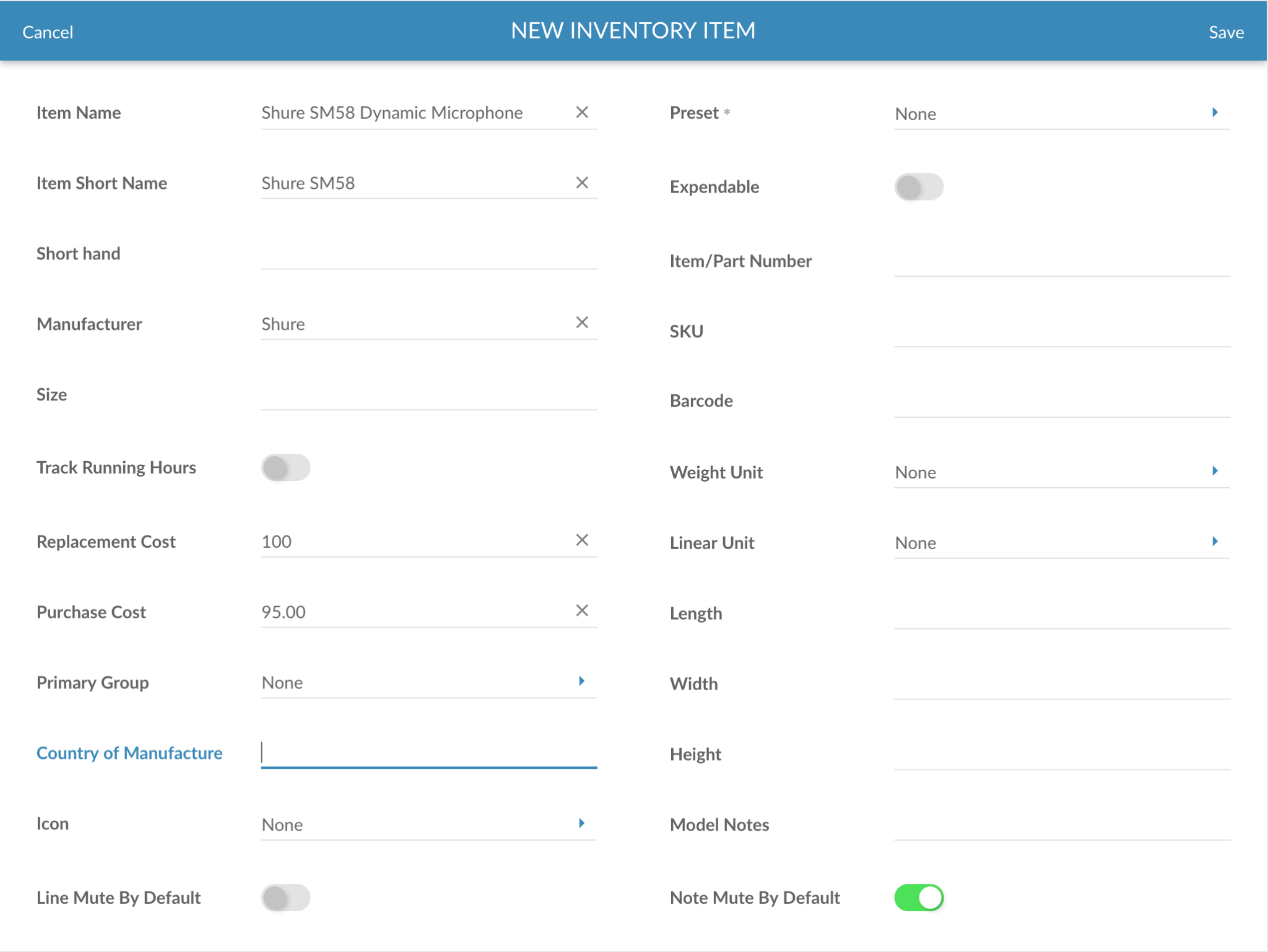The height and width of the screenshot is (952, 1268).
Task: Focus the Size input field
Action: (x=428, y=395)
